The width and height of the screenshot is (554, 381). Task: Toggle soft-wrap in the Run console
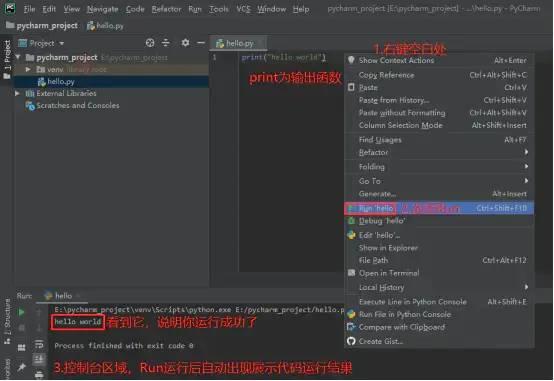[x=39, y=344]
